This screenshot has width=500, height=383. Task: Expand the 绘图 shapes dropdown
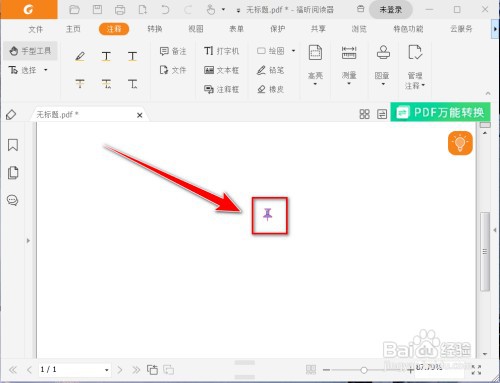[293, 51]
